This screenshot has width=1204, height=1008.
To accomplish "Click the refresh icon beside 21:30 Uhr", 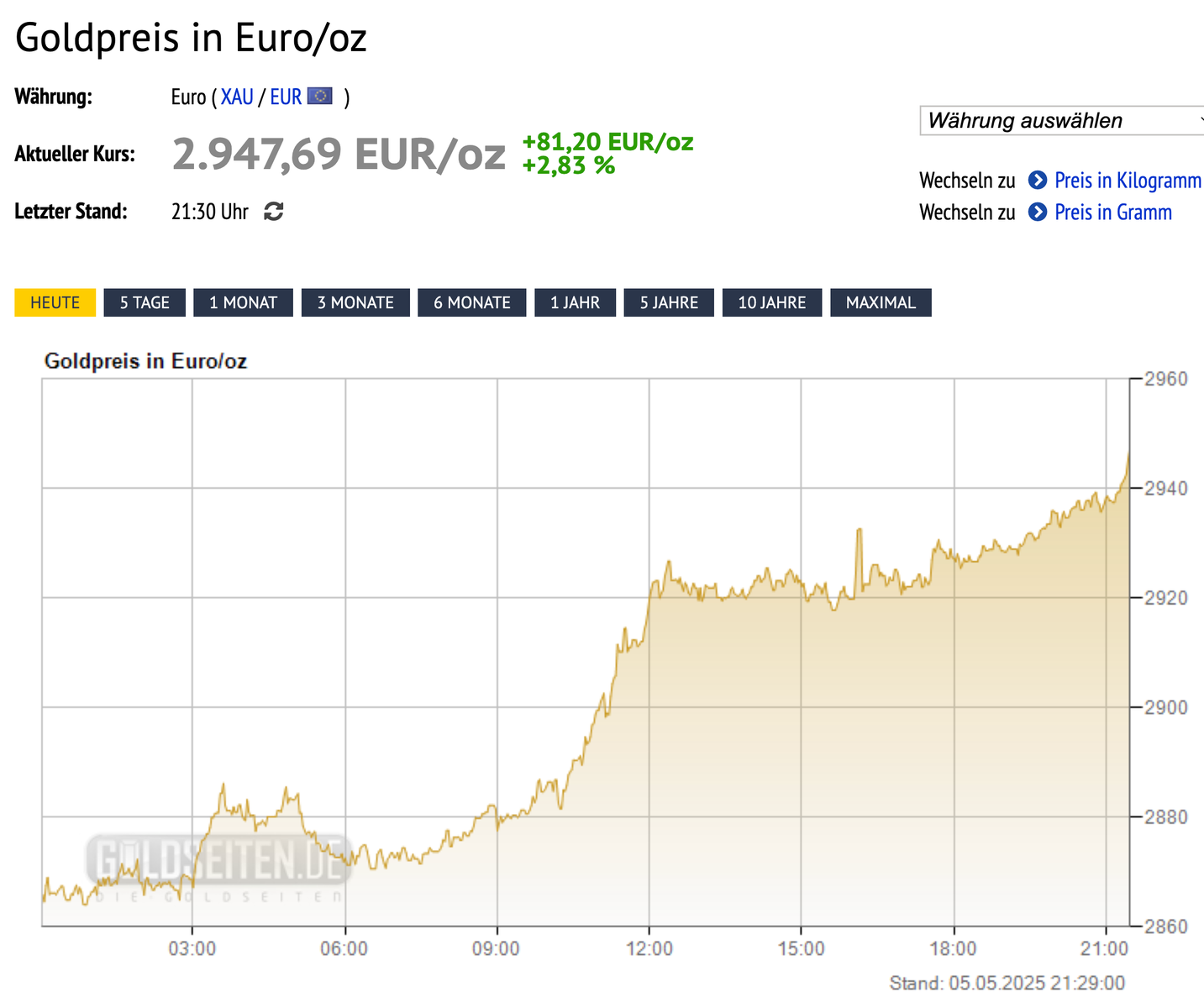I will 274,212.
